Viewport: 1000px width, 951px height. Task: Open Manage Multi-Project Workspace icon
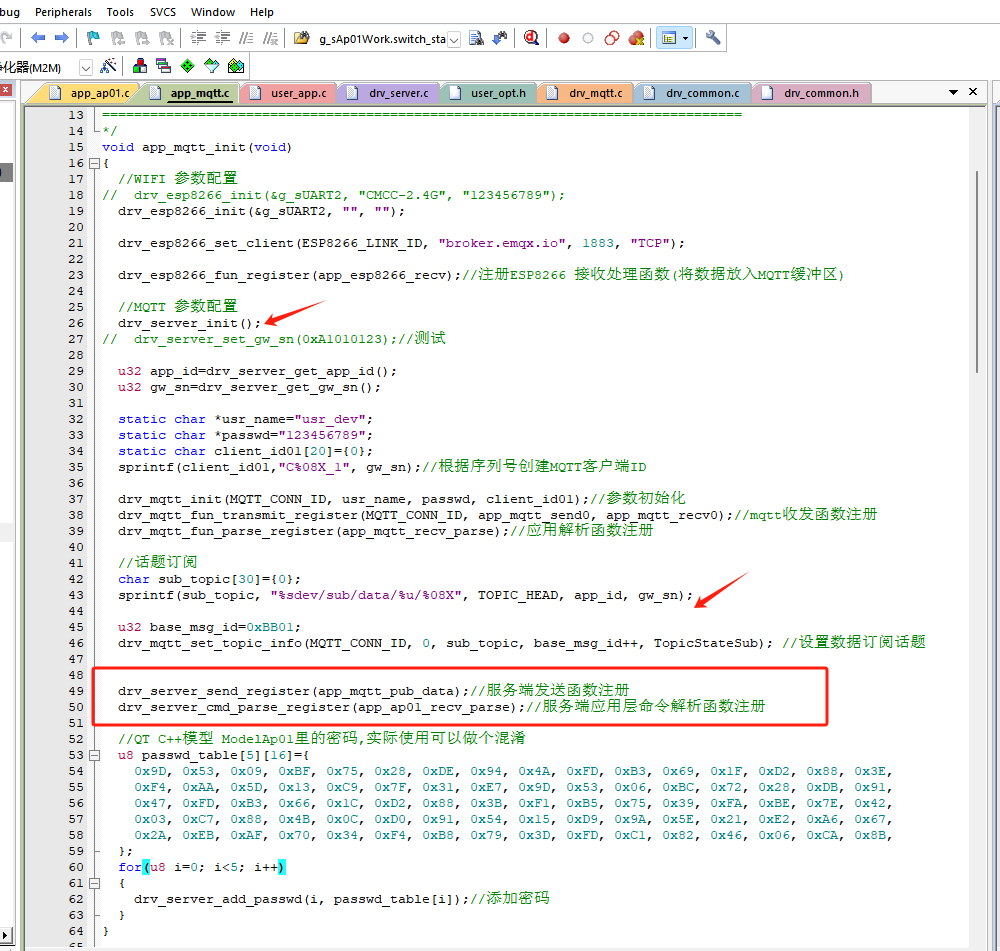[163, 66]
